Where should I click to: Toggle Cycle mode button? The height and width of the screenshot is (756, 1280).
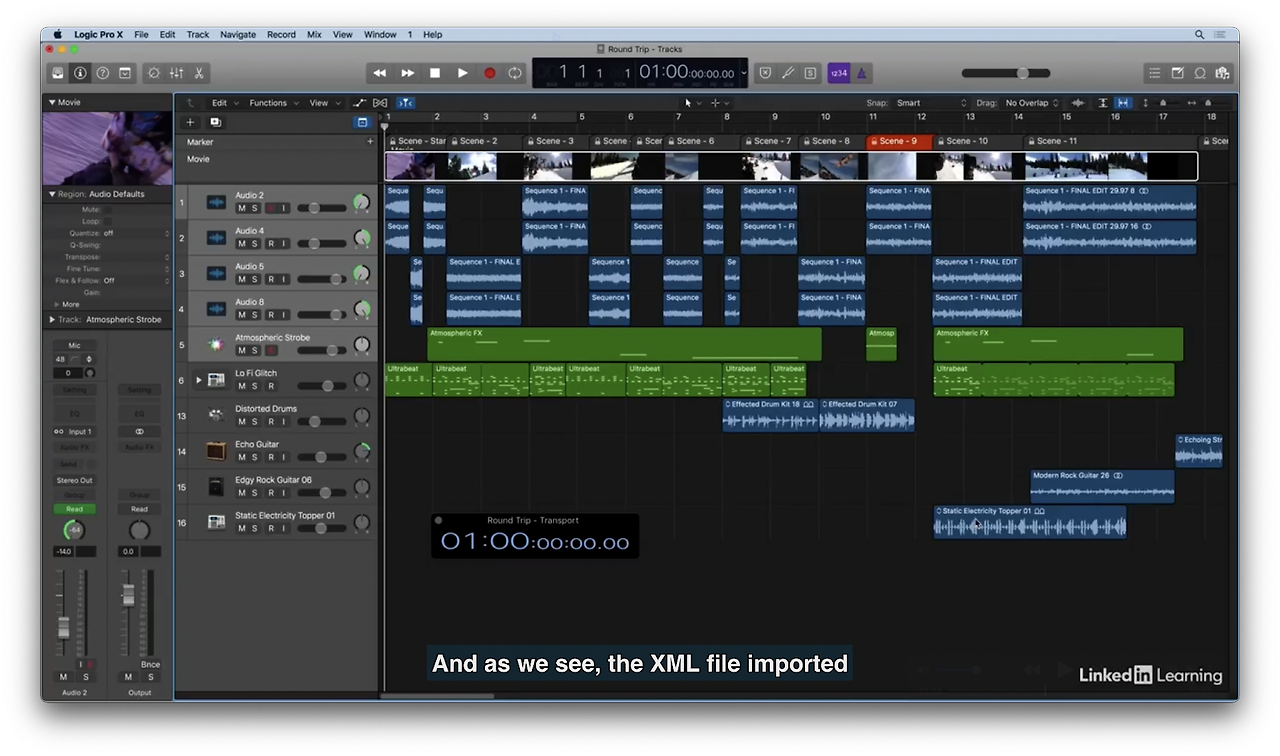tap(515, 73)
